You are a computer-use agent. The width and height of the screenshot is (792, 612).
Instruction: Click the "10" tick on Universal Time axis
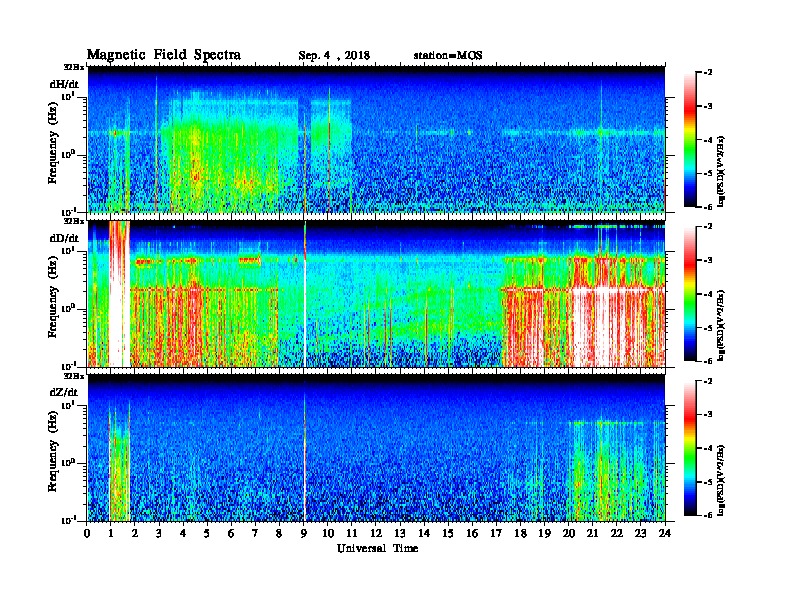(327, 534)
